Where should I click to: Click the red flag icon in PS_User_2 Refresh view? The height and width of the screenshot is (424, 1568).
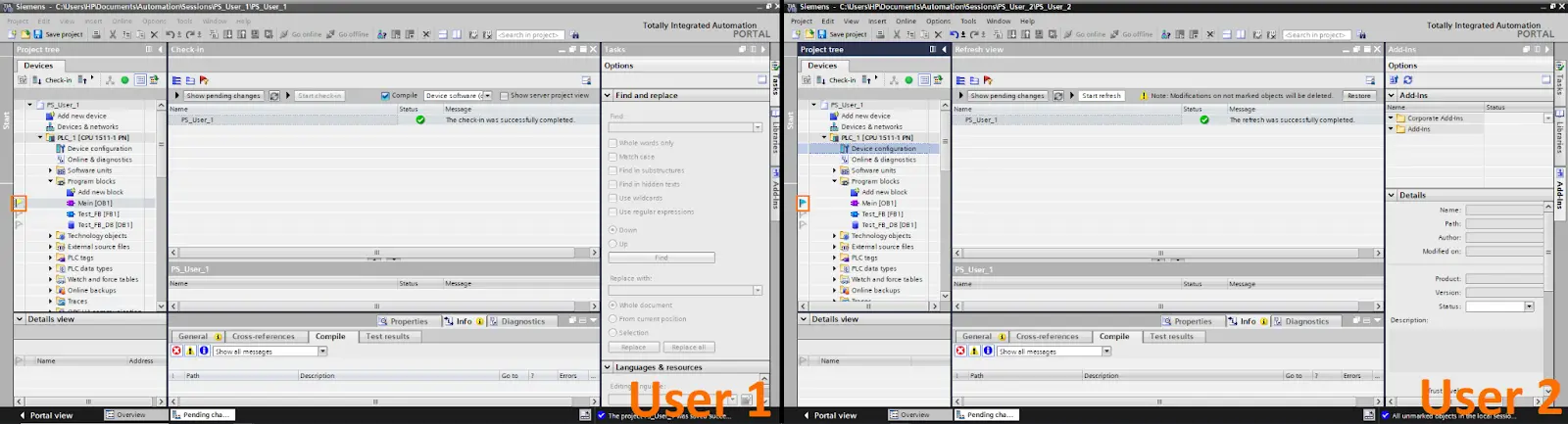[x=988, y=80]
